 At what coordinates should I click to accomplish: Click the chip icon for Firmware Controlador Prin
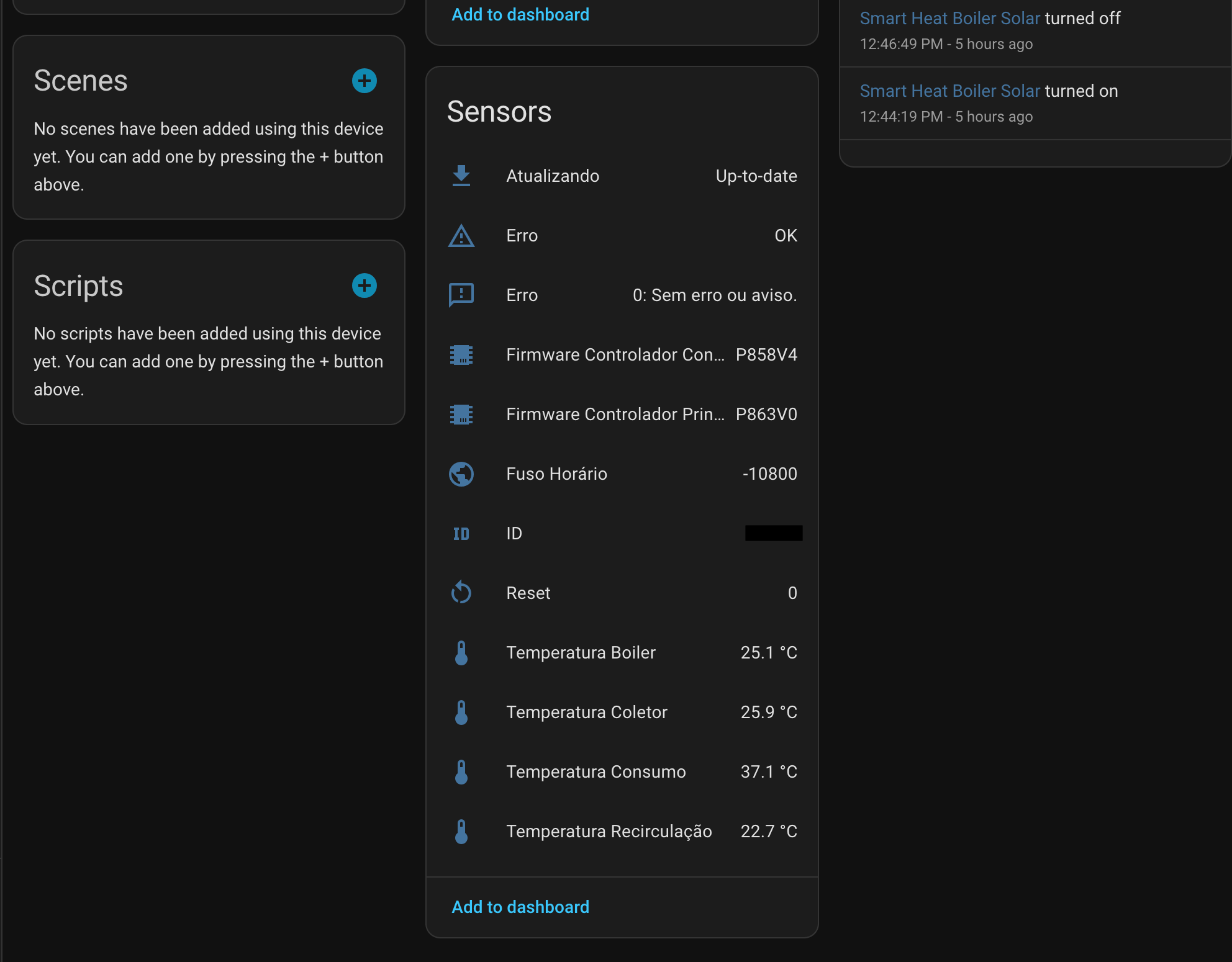461,414
